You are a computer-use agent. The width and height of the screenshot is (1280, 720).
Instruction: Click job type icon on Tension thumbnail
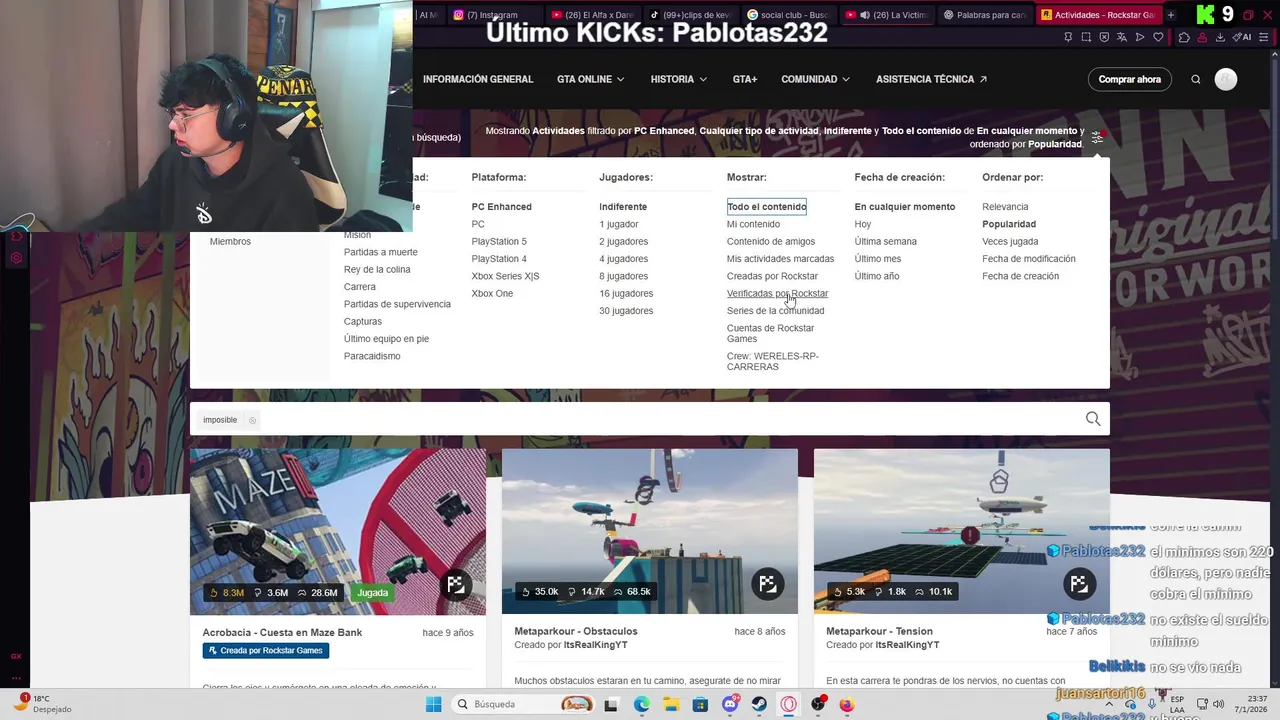click(1079, 584)
